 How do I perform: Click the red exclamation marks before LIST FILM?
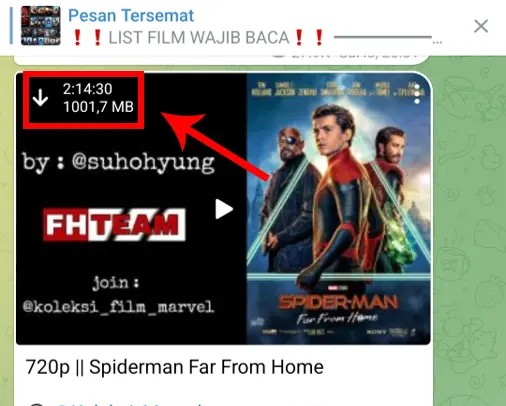pyautogui.click(x=87, y=37)
